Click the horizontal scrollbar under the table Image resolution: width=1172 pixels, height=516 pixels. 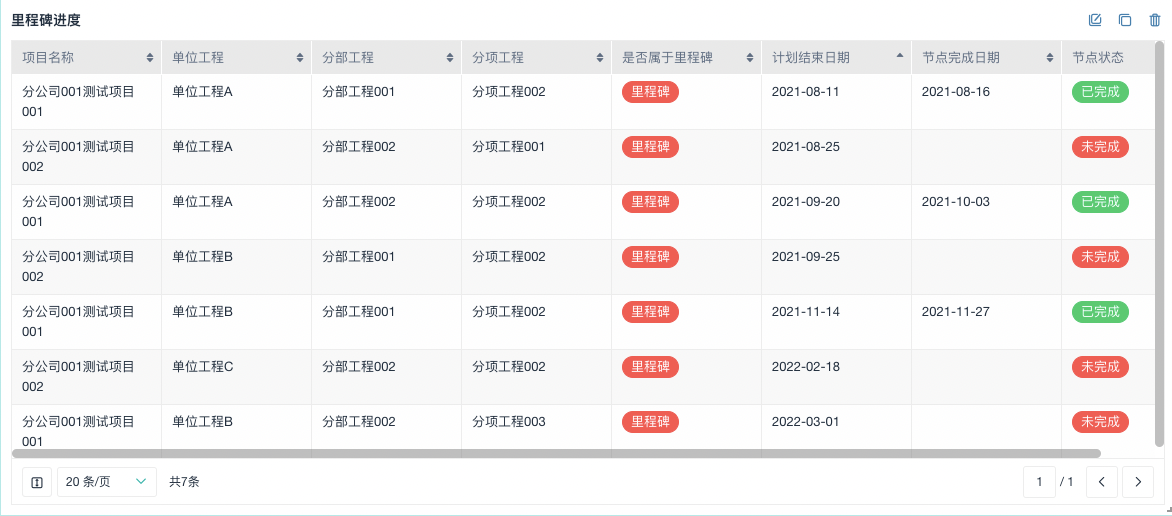556,454
